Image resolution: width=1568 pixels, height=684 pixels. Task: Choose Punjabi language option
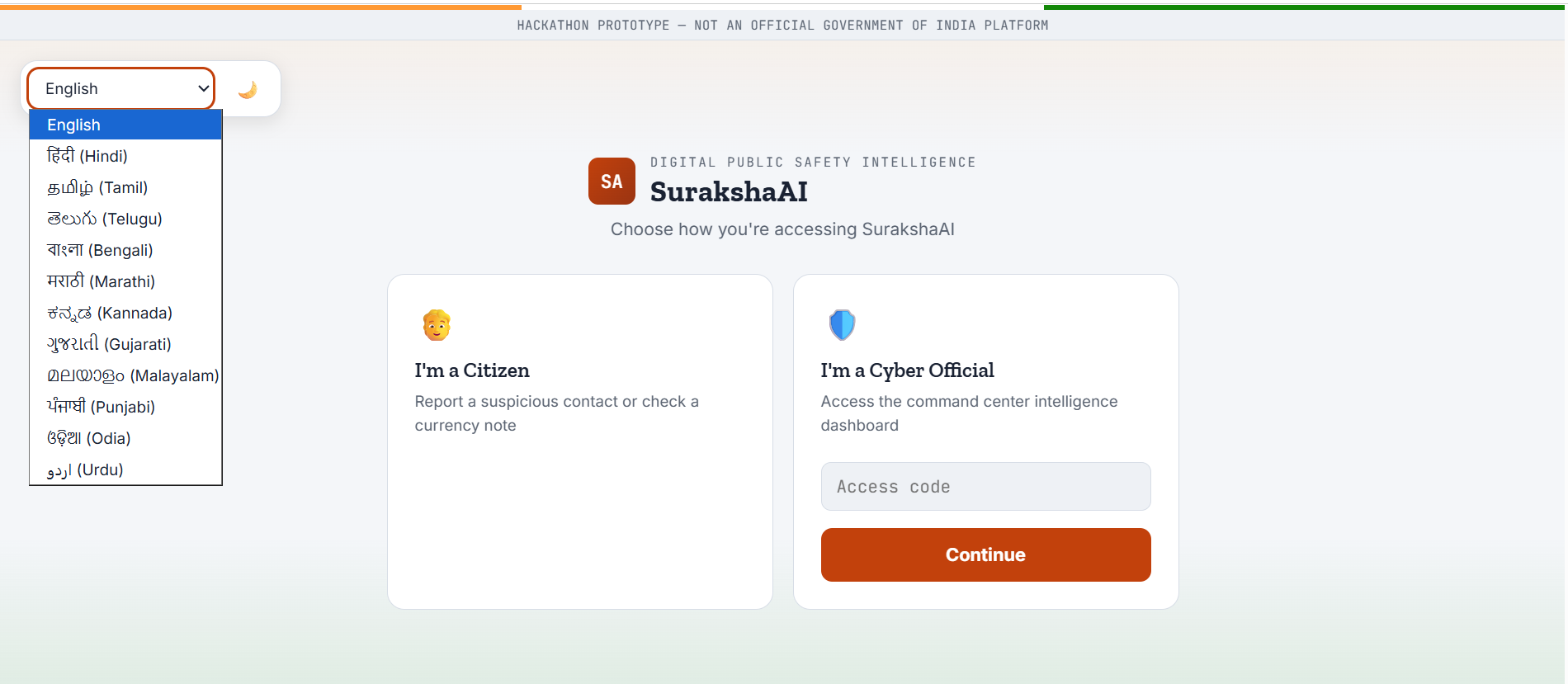(x=125, y=407)
